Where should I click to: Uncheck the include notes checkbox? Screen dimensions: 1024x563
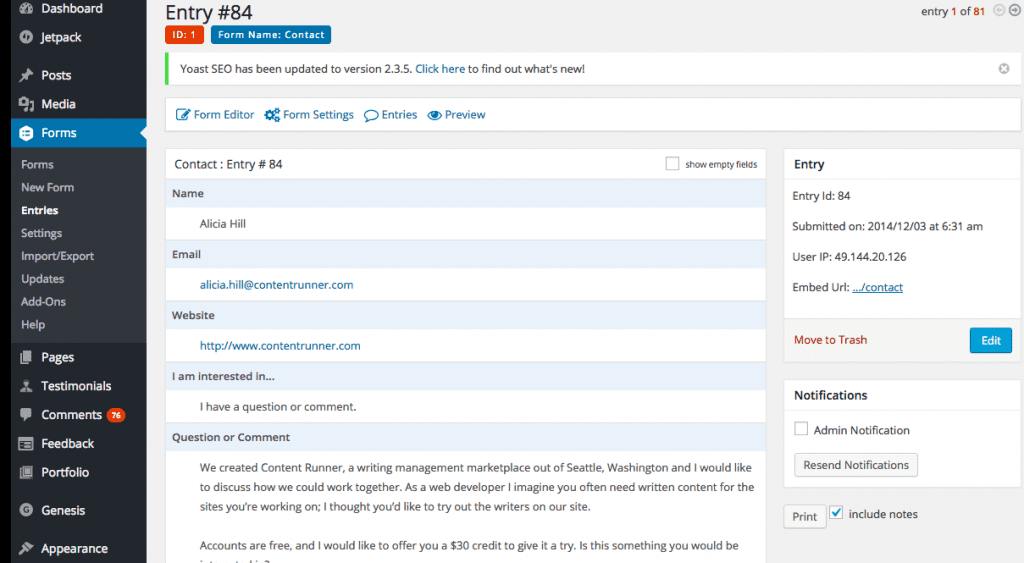click(x=836, y=513)
